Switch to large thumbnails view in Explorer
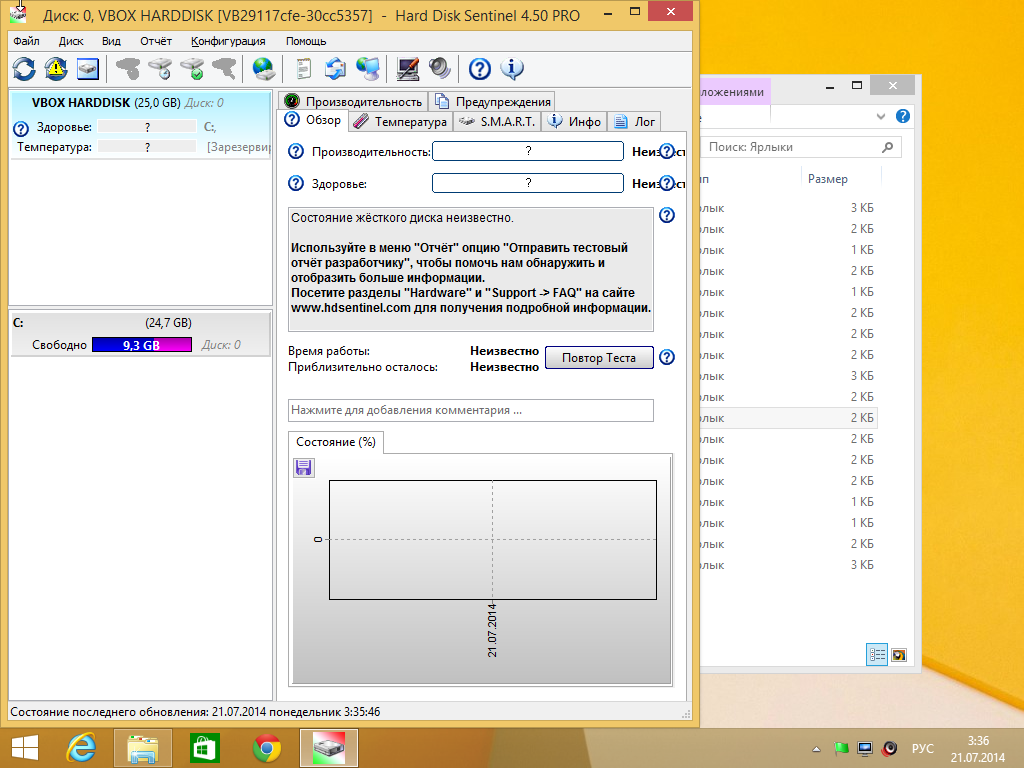Viewport: 1024px width, 768px height. [899, 654]
